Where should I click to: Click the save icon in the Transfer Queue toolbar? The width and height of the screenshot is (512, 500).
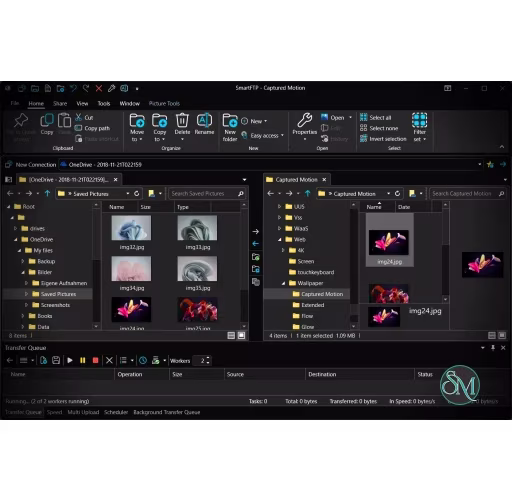(56, 360)
